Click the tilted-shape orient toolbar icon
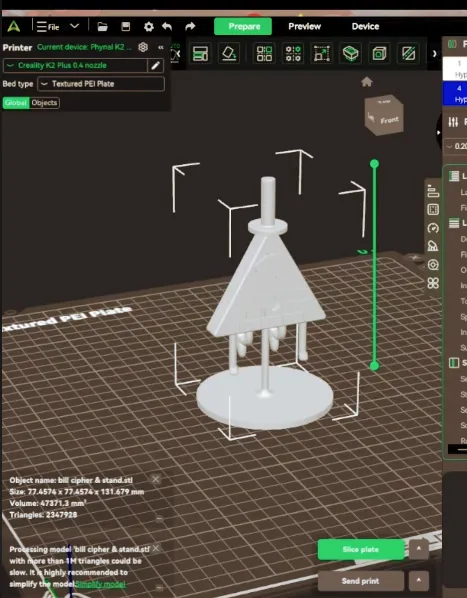 coord(229,53)
